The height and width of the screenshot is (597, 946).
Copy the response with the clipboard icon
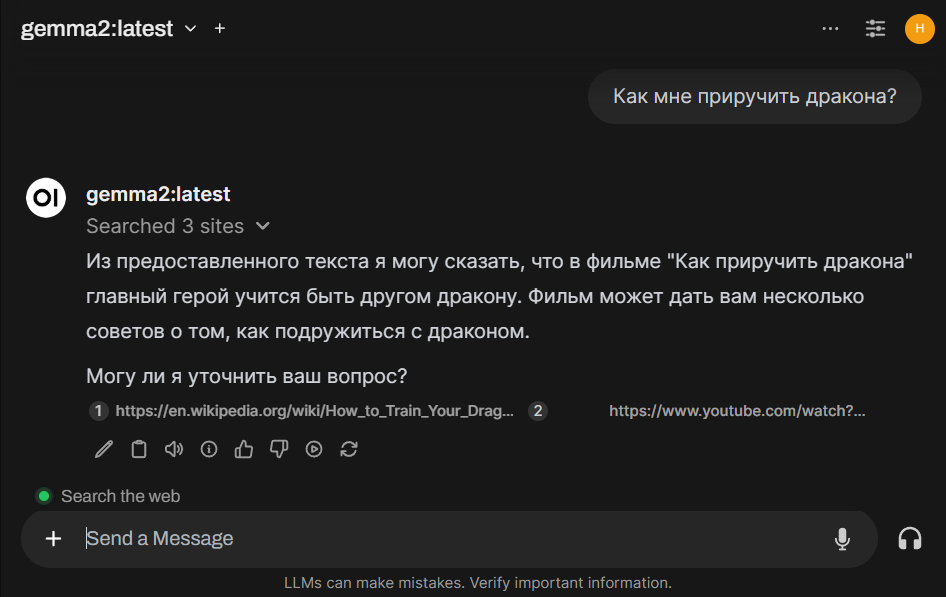pos(139,449)
